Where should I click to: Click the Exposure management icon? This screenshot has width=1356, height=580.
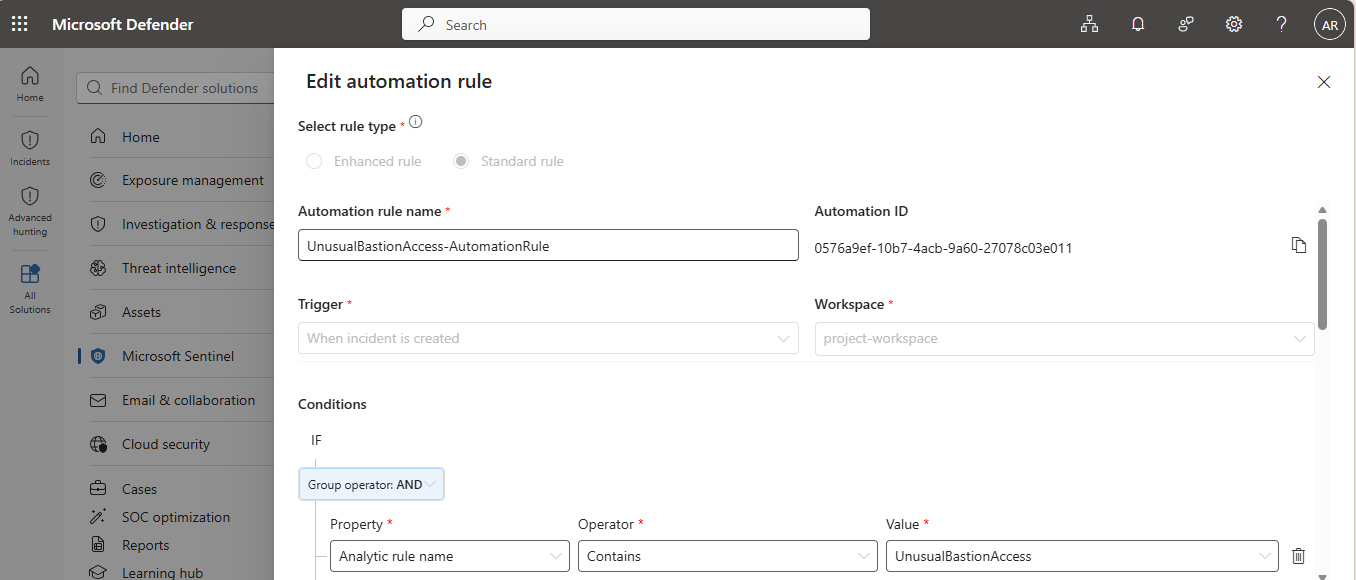pyautogui.click(x=98, y=181)
